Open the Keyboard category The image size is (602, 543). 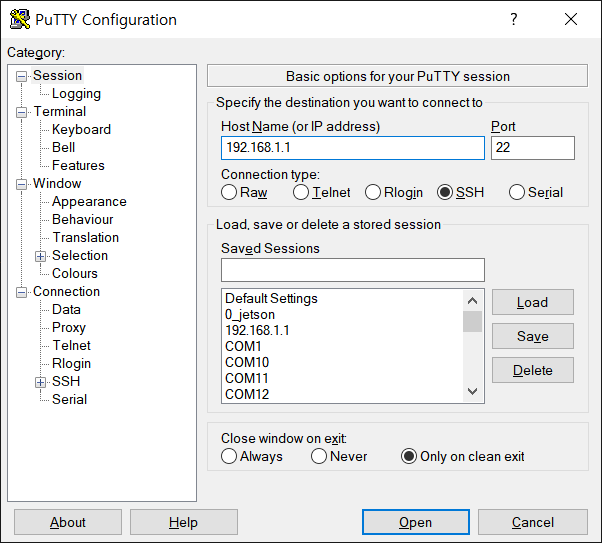point(81,129)
